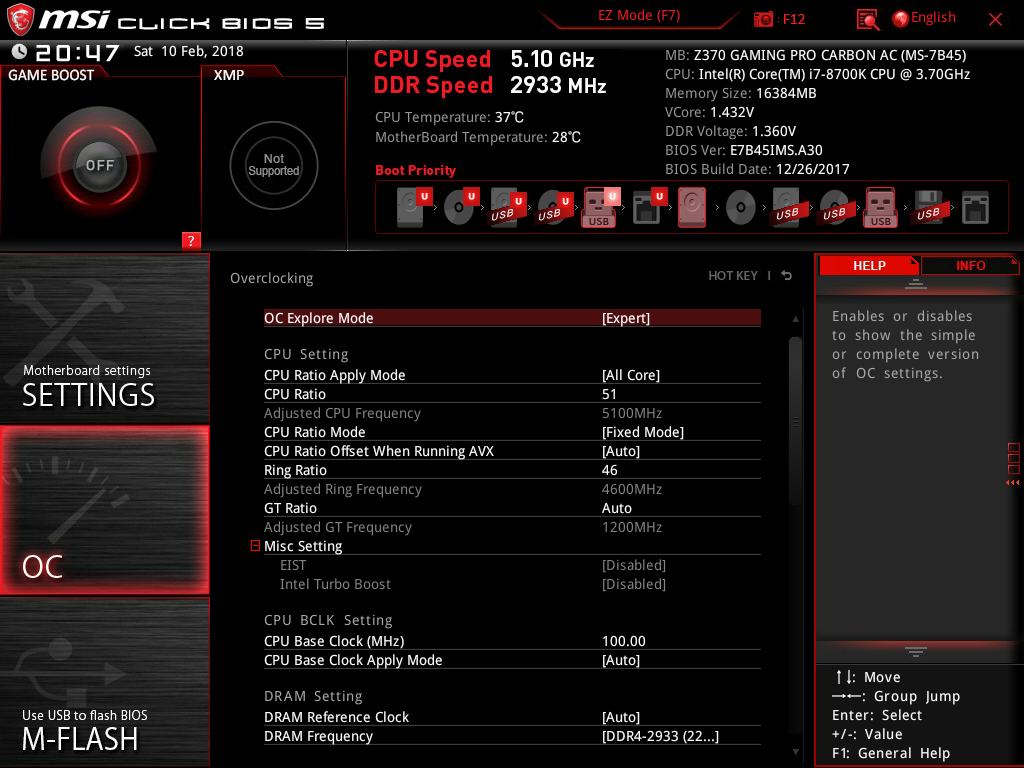Click the F12 screenshot label
This screenshot has width=1024, height=768.
pos(793,19)
